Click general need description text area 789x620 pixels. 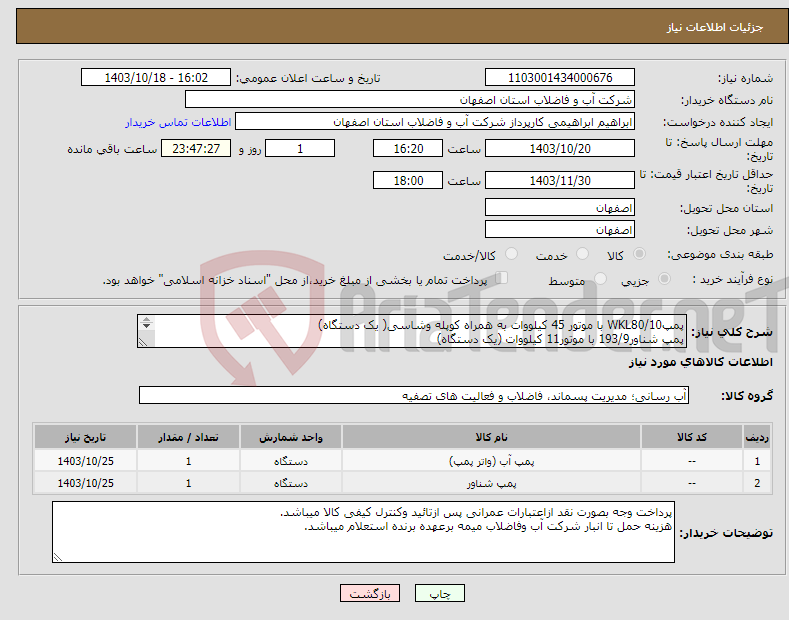(x=412, y=331)
